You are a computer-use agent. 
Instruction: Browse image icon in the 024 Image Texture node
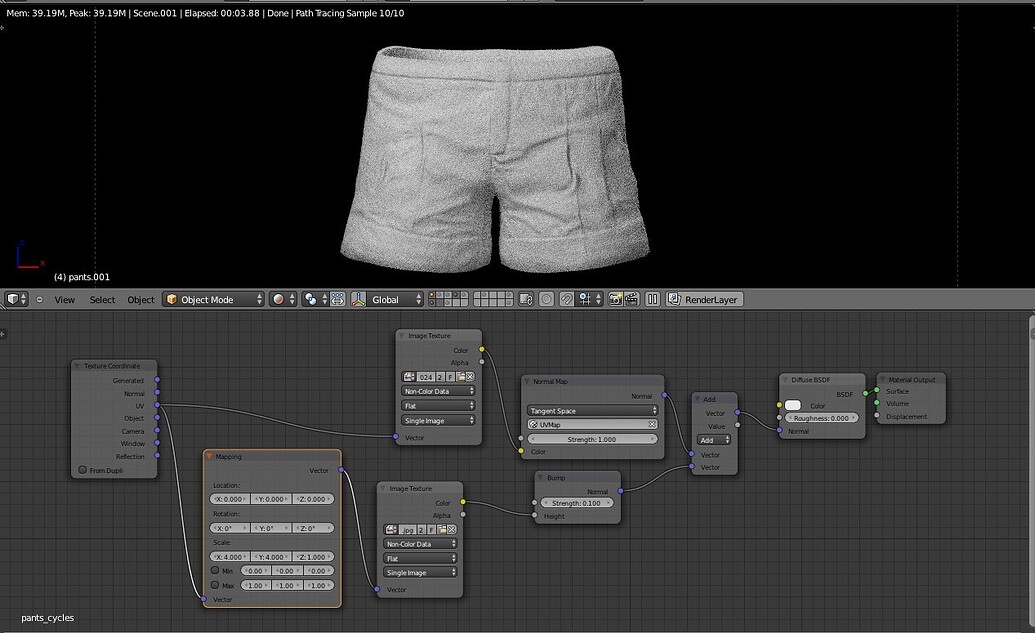pyautogui.click(x=409, y=377)
